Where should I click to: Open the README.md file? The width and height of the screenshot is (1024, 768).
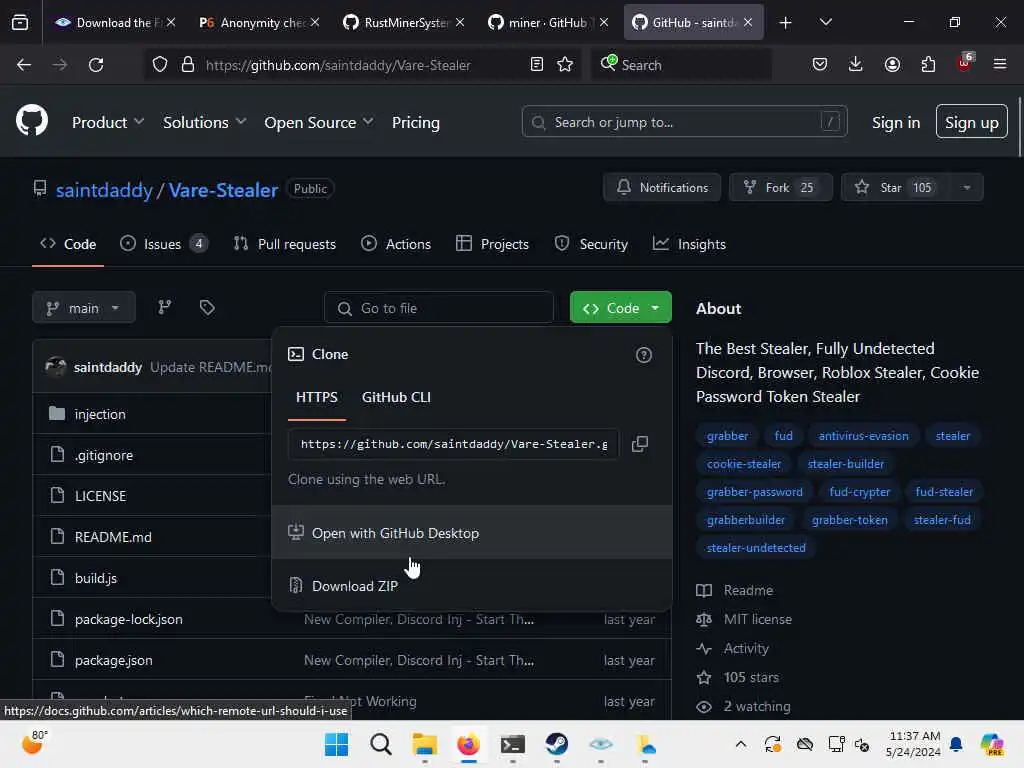point(113,537)
